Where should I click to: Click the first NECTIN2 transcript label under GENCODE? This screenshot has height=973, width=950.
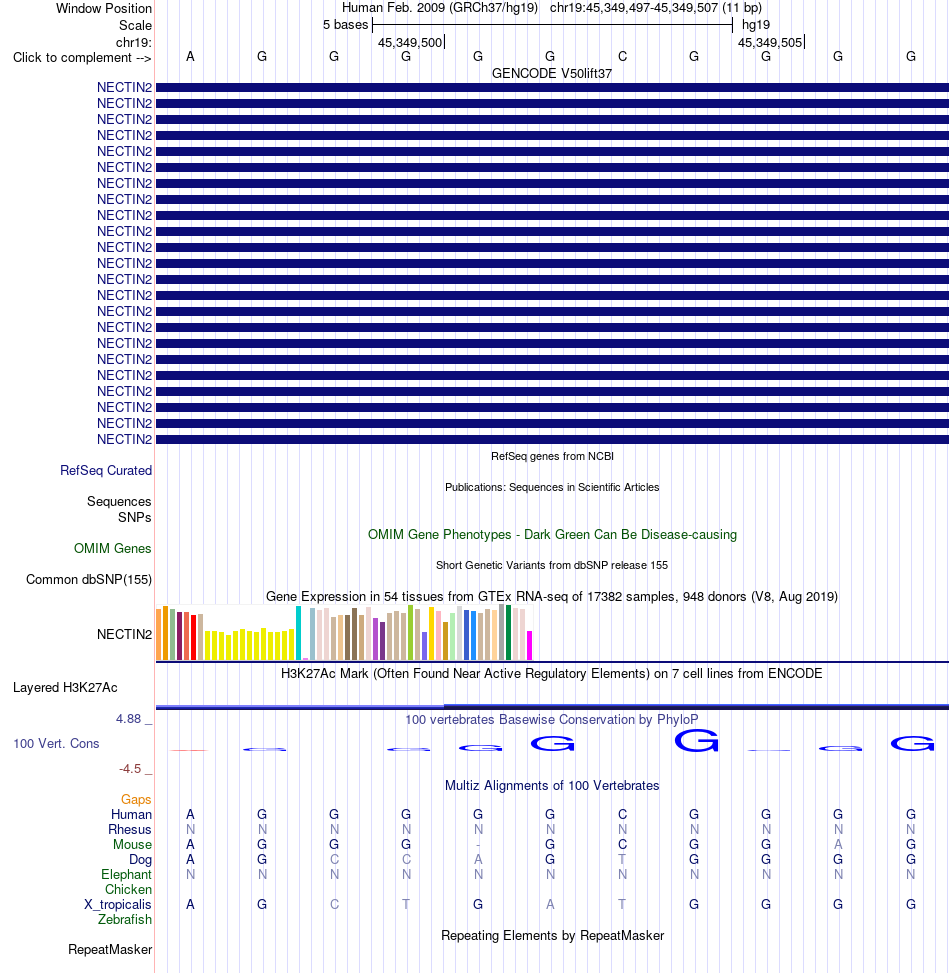pyautogui.click(x=124, y=87)
